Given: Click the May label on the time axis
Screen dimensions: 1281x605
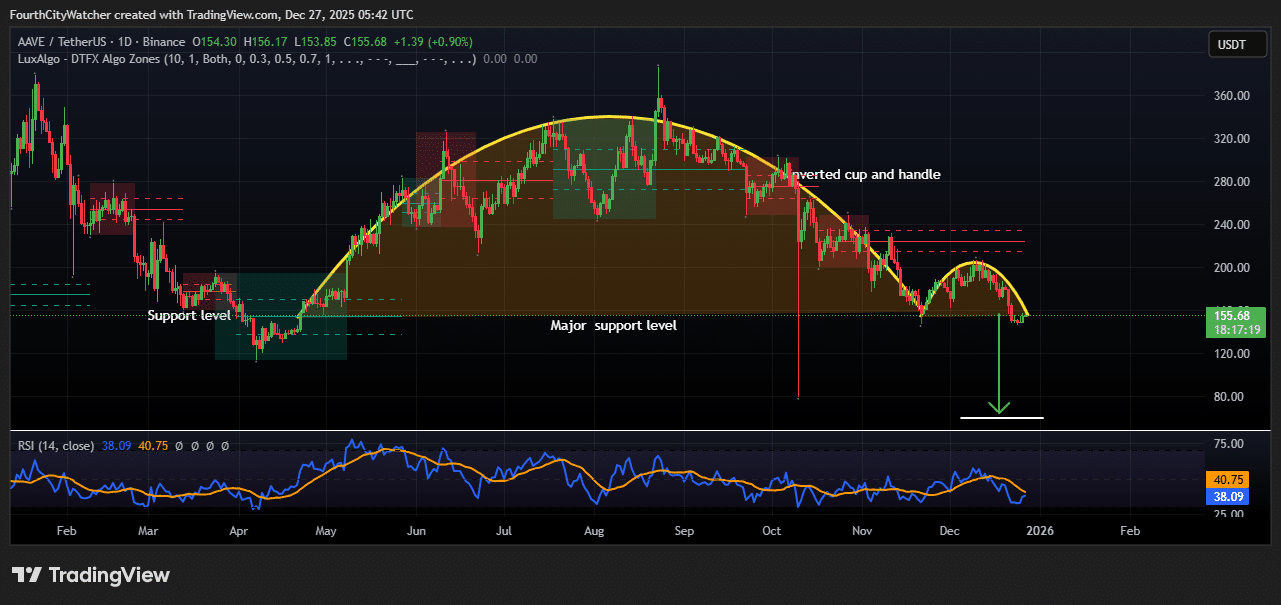Looking at the screenshot, I should point(325,531).
